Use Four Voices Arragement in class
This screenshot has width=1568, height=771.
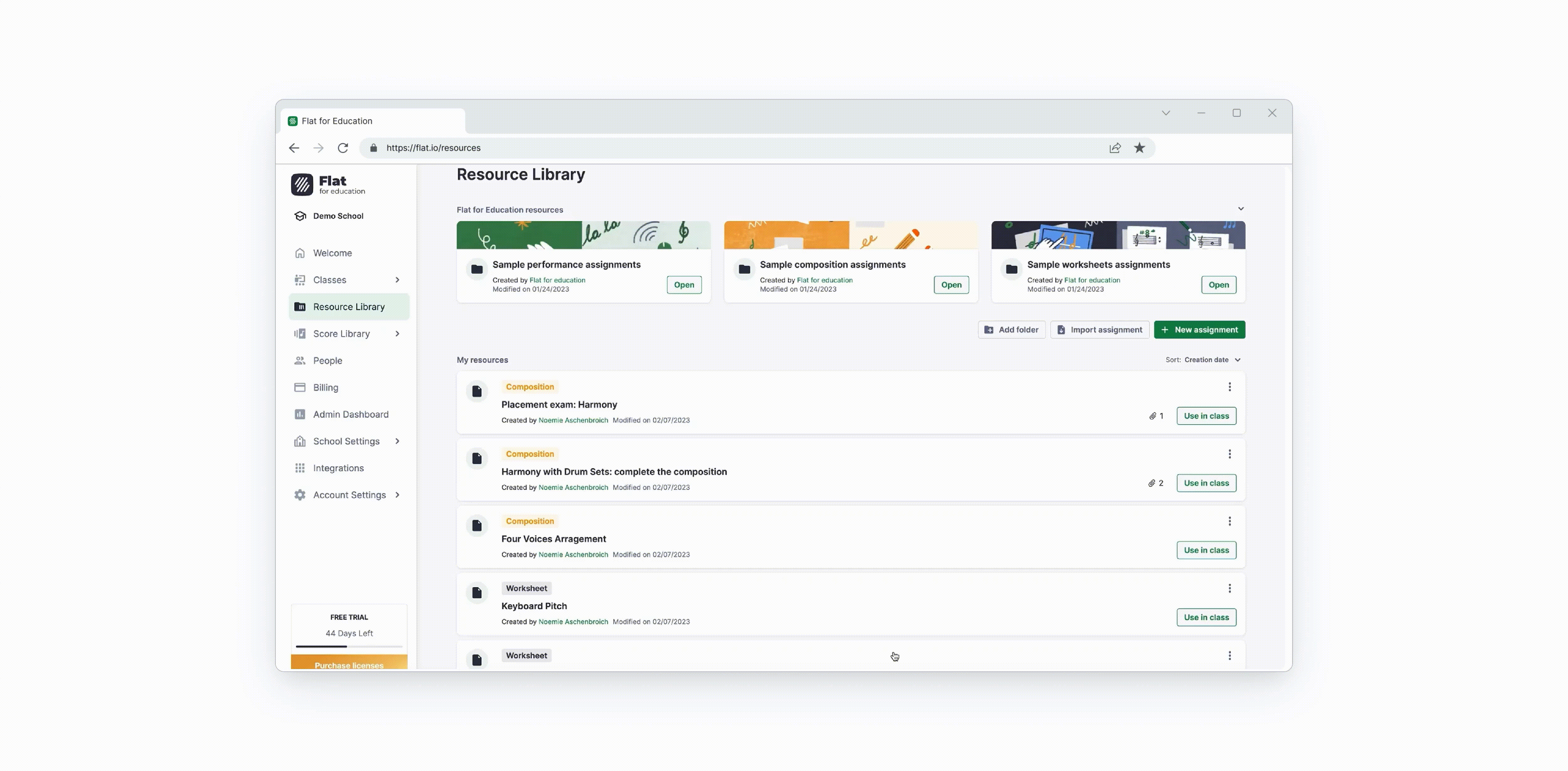coord(1206,550)
